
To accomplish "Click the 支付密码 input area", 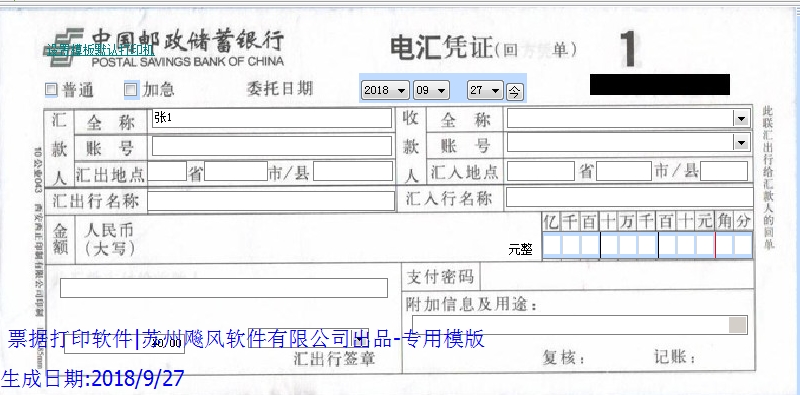I will [617, 277].
